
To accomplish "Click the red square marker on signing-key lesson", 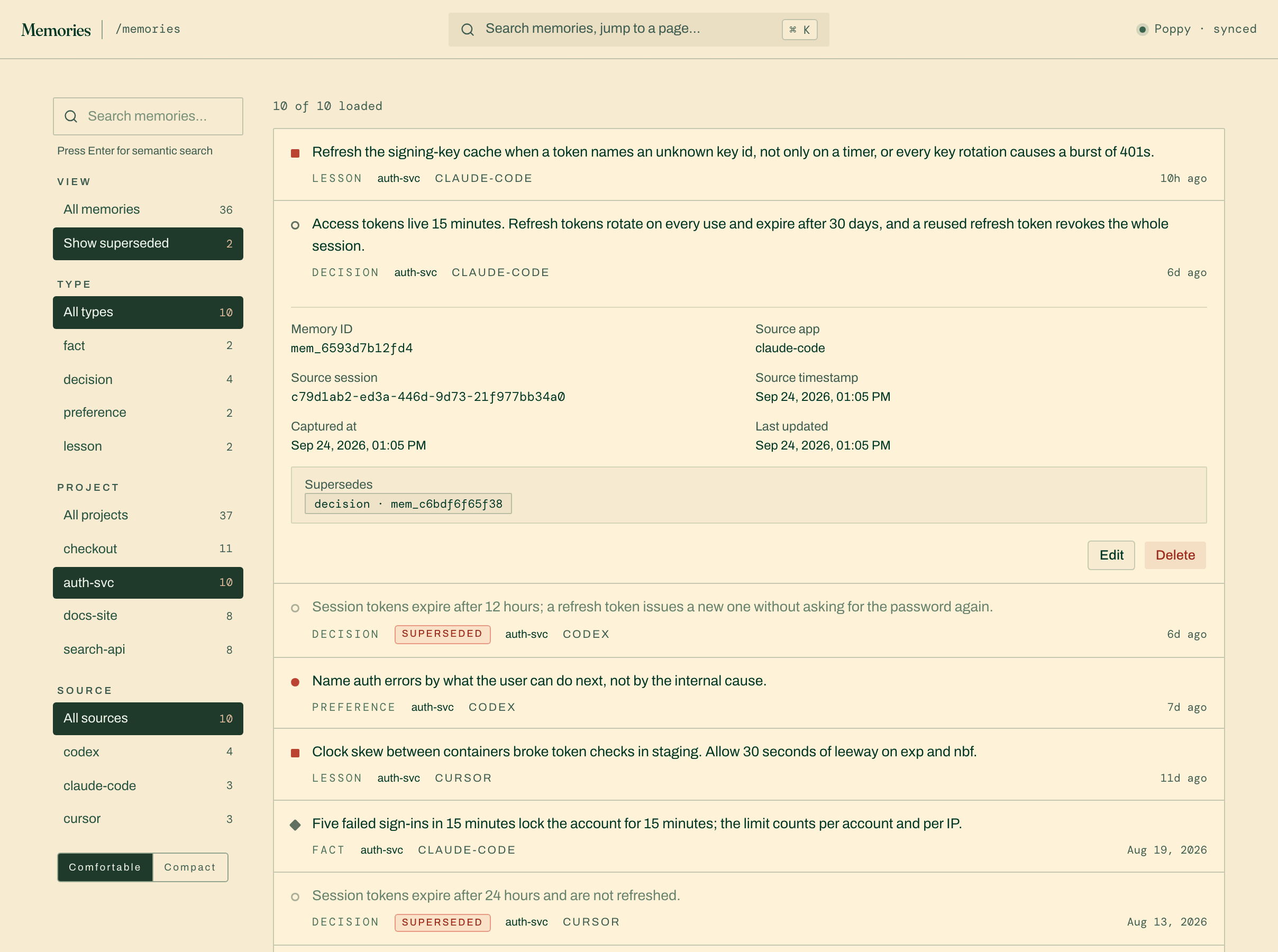I will pyautogui.click(x=295, y=153).
